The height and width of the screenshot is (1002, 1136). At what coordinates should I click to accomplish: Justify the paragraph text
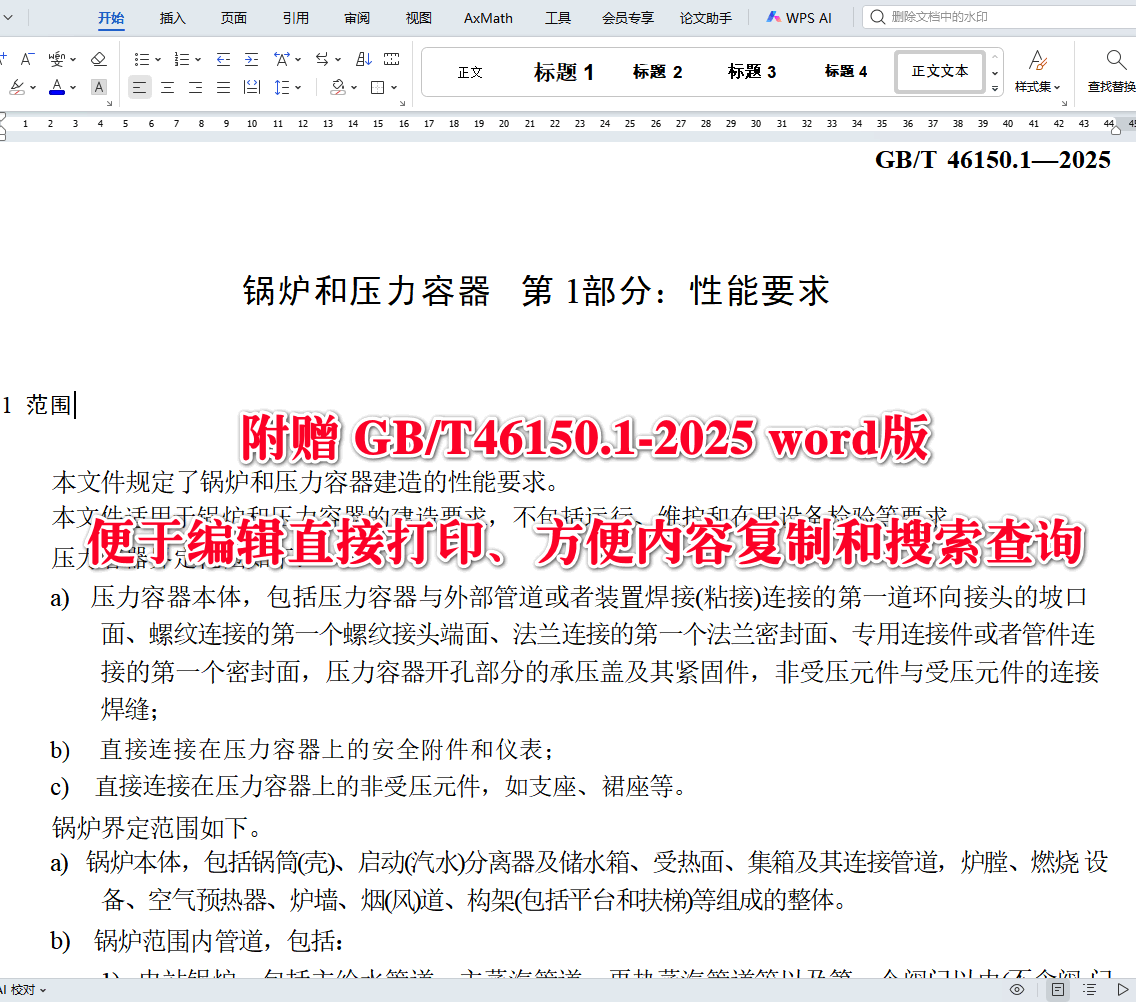coord(223,88)
